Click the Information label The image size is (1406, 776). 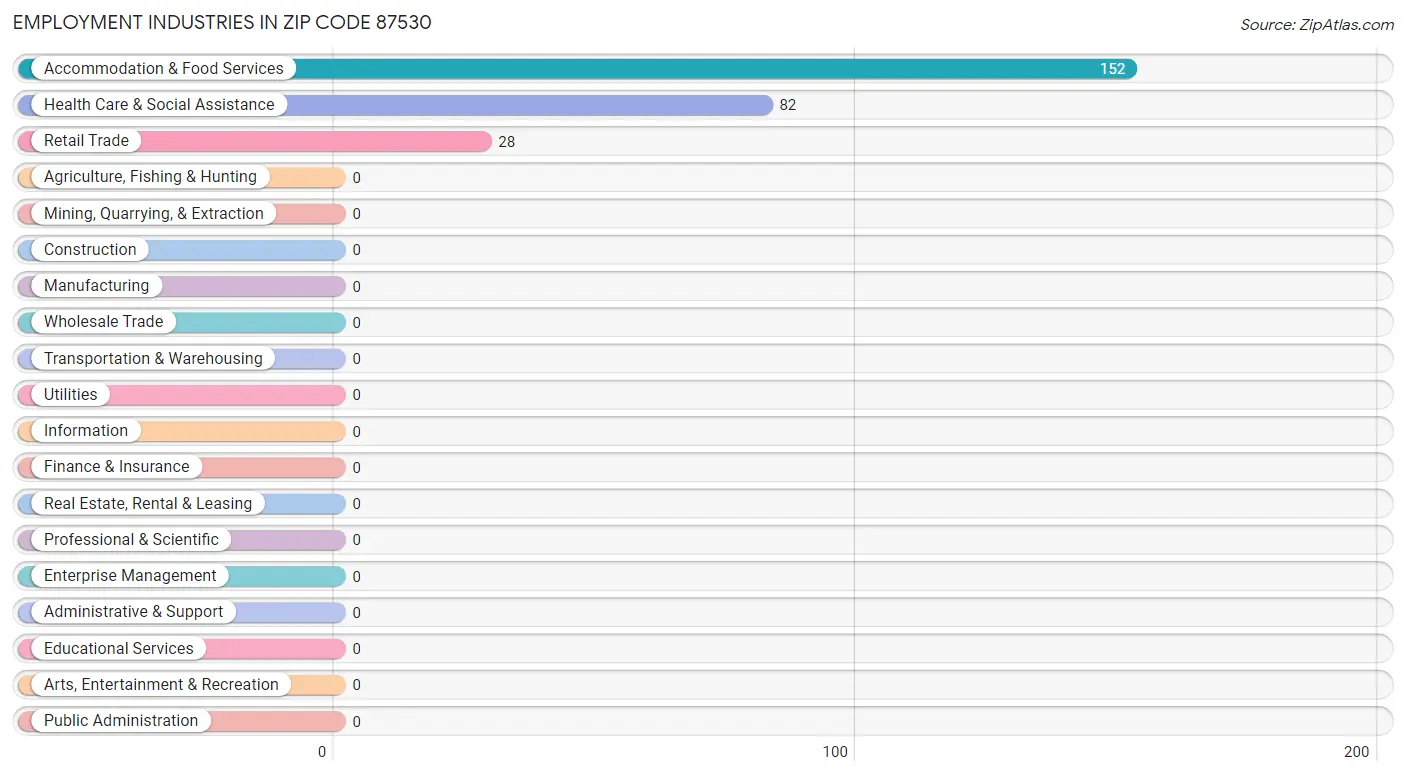click(x=86, y=430)
